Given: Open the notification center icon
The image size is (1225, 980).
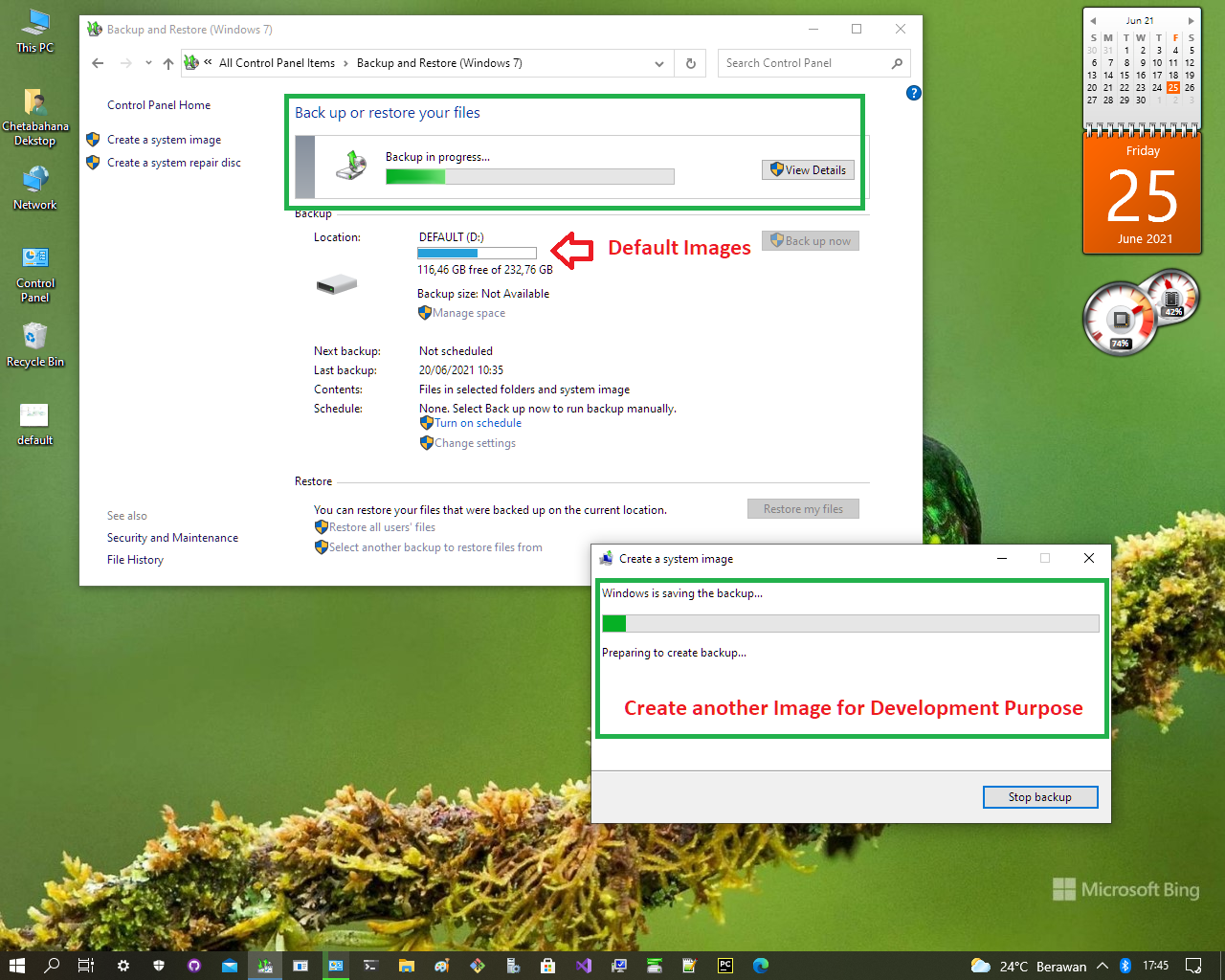Looking at the screenshot, I should (x=1193, y=966).
